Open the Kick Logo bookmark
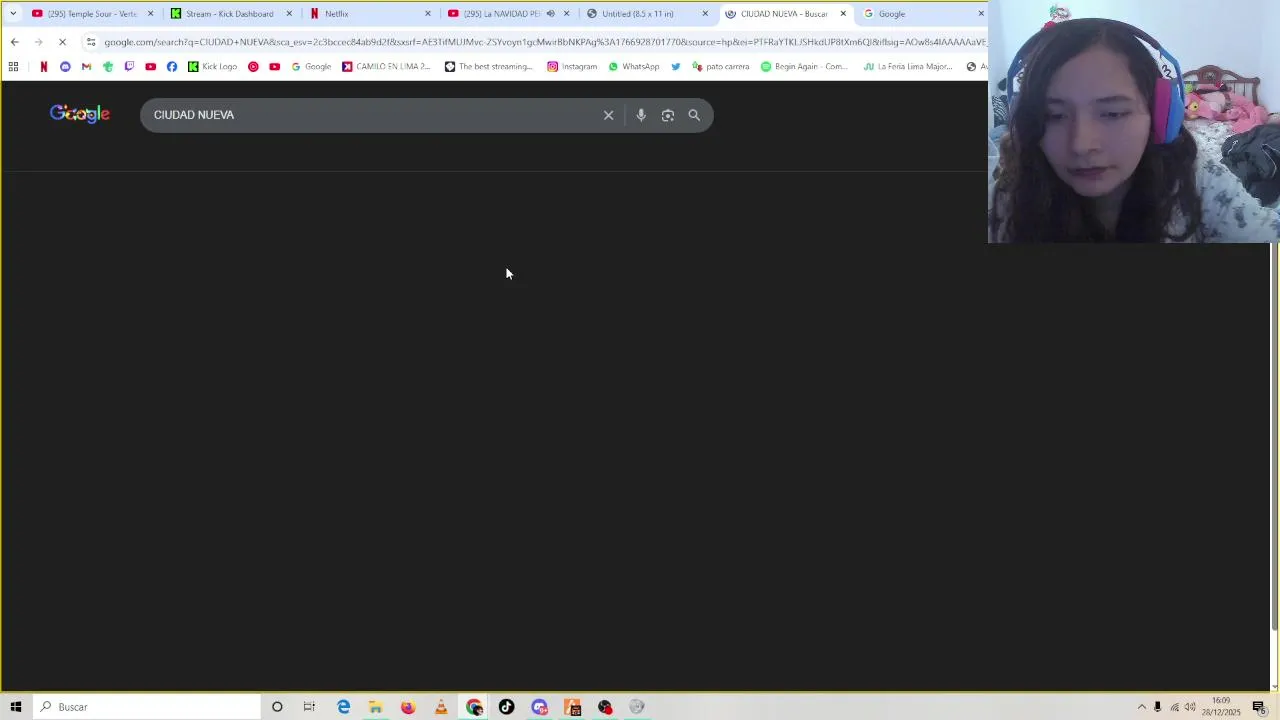Screen dimensions: 1280x720 213,67
